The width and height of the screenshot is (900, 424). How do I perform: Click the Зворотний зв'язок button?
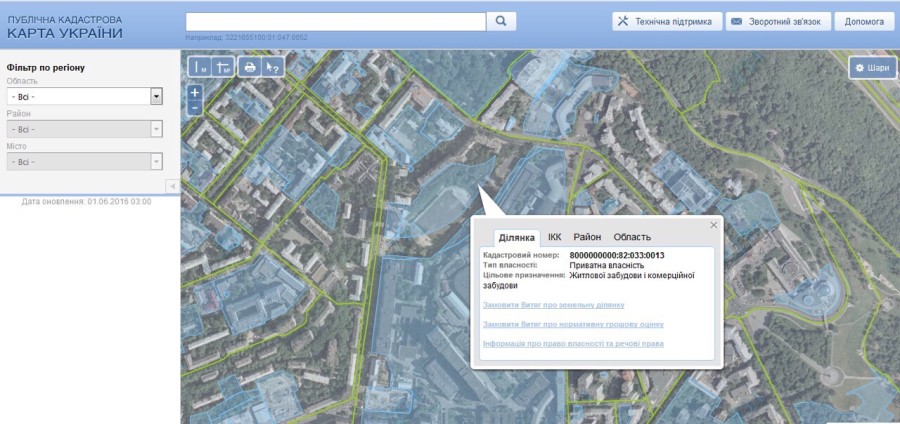[778, 21]
